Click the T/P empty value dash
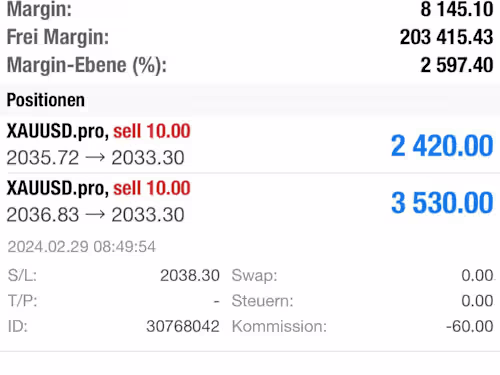 [217, 301]
